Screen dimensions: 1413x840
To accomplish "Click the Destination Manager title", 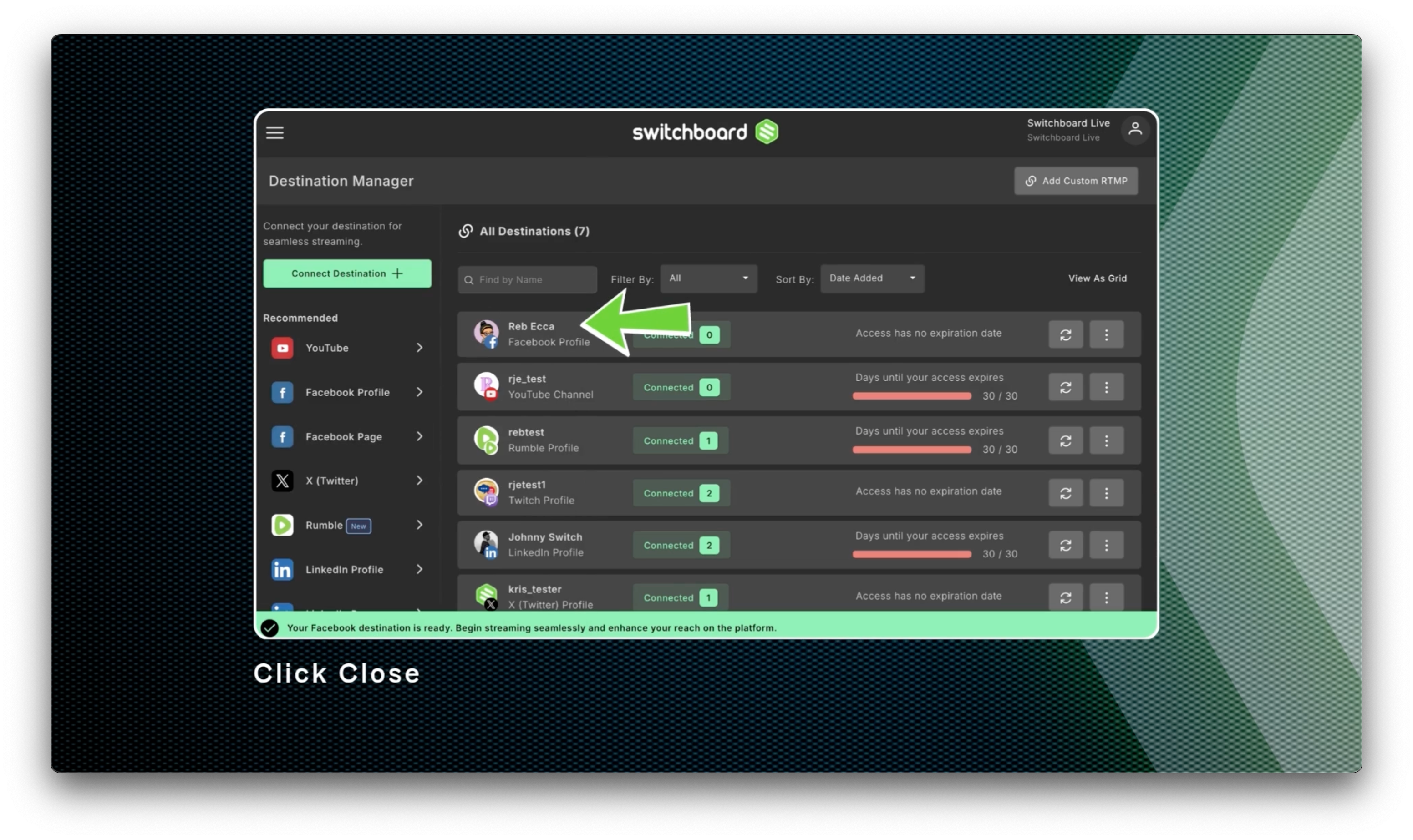I will [341, 181].
